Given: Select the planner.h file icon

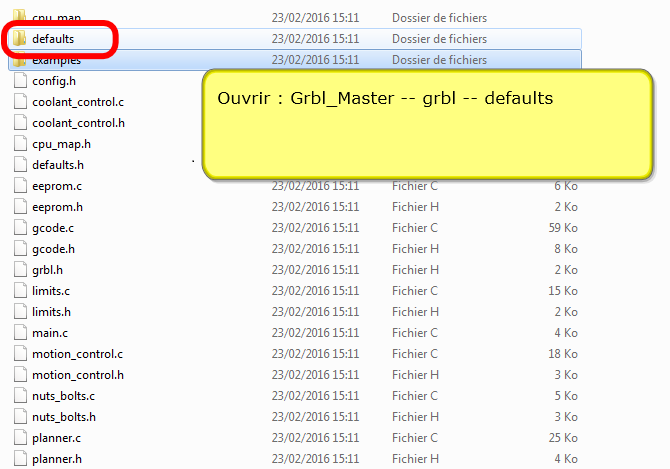Looking at the screenshot, I should [21, 459].
